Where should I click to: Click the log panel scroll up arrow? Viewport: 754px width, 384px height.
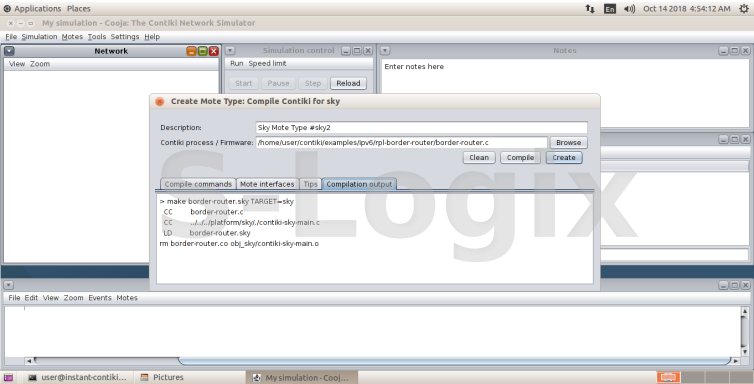[745, 311]
